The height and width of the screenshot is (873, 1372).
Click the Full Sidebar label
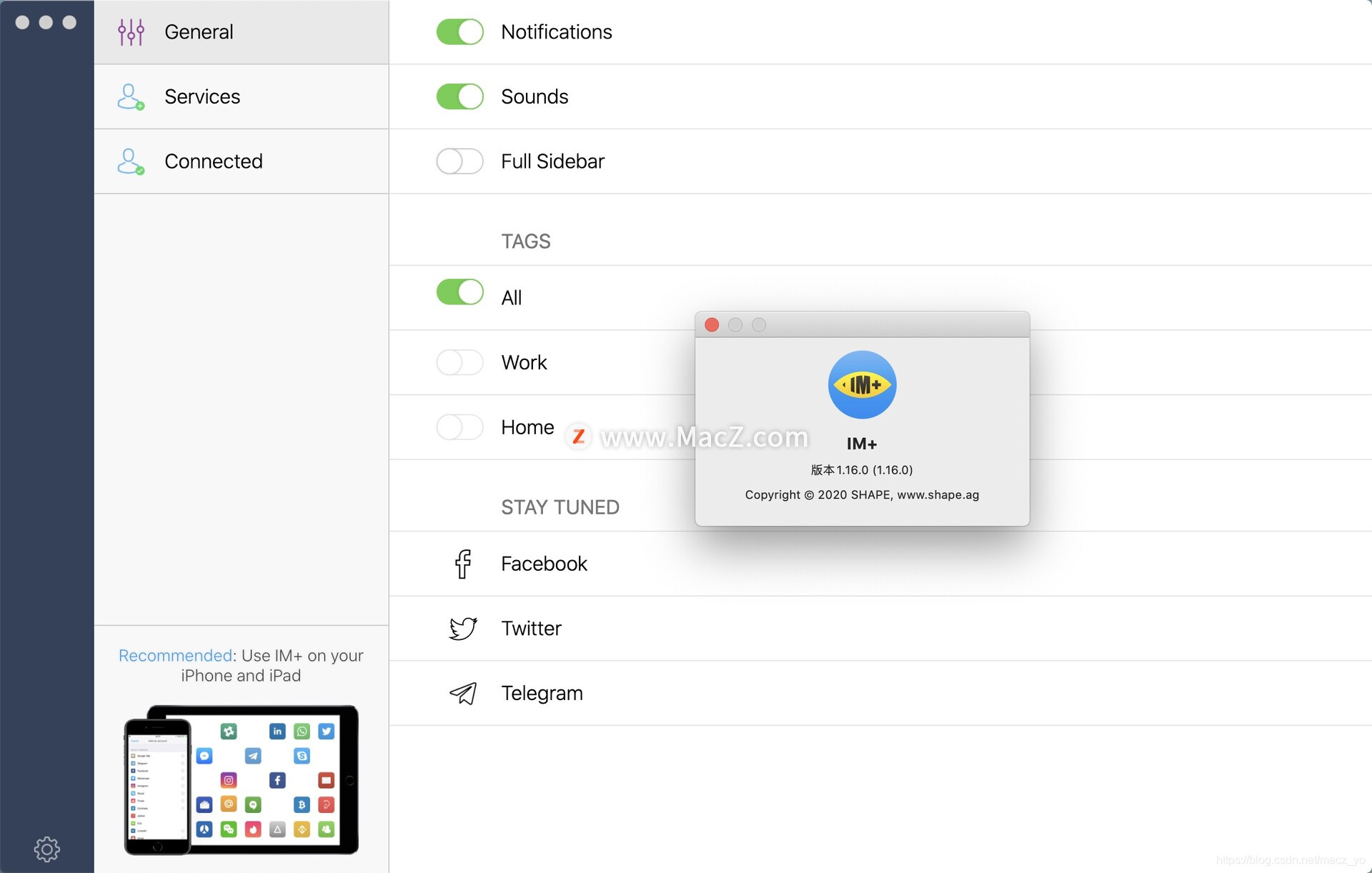tap(552, 161)
